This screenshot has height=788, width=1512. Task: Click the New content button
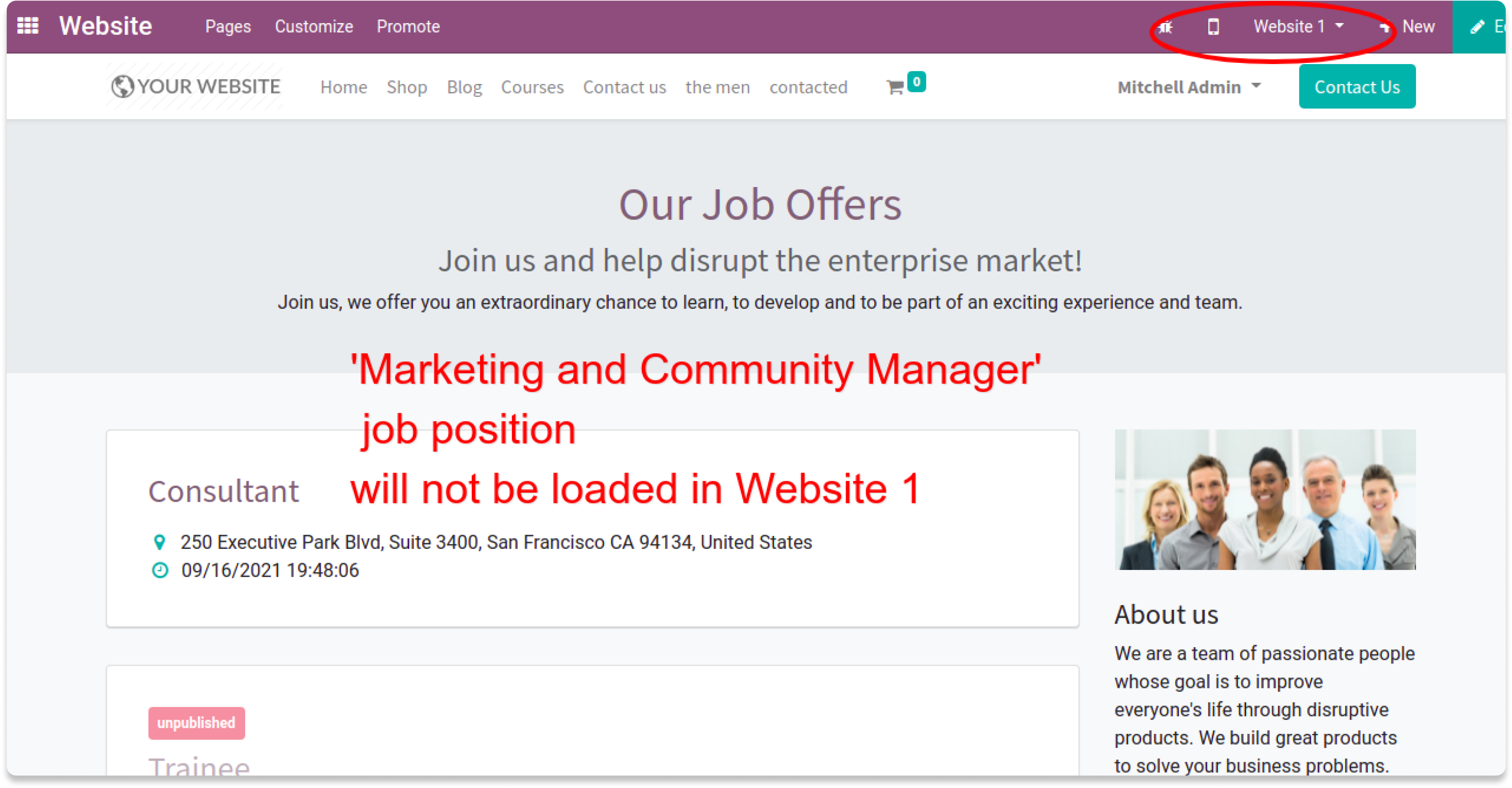[1407, 26]
